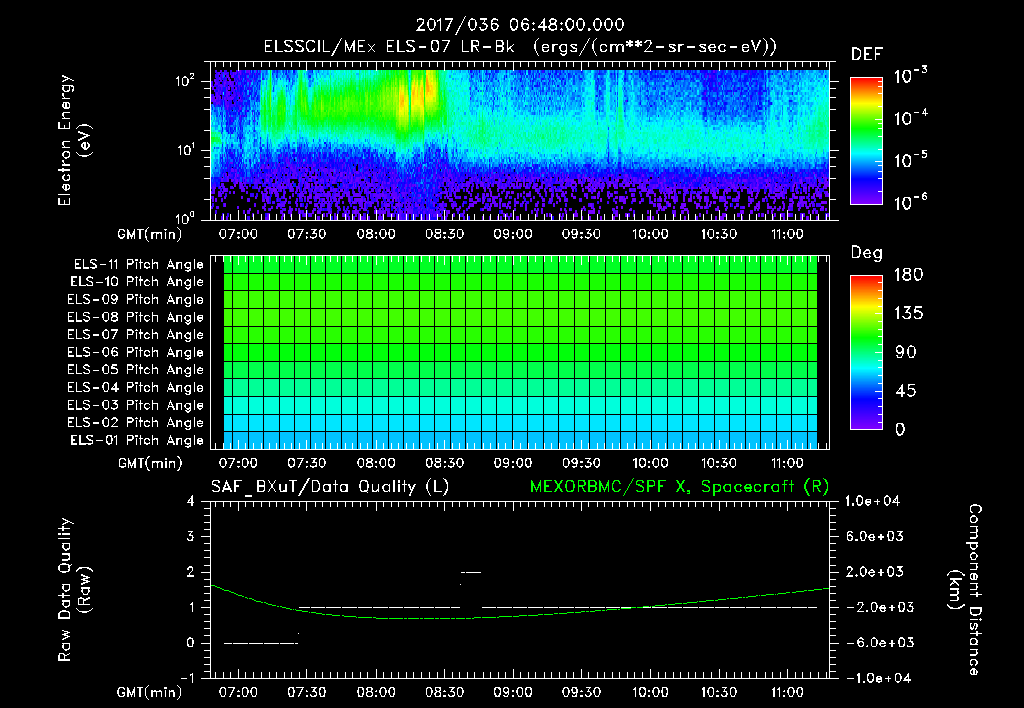Click the ELS-04 Pitch Angle row label
This screenshot has width=1024, height=708.
pos(135,387)
